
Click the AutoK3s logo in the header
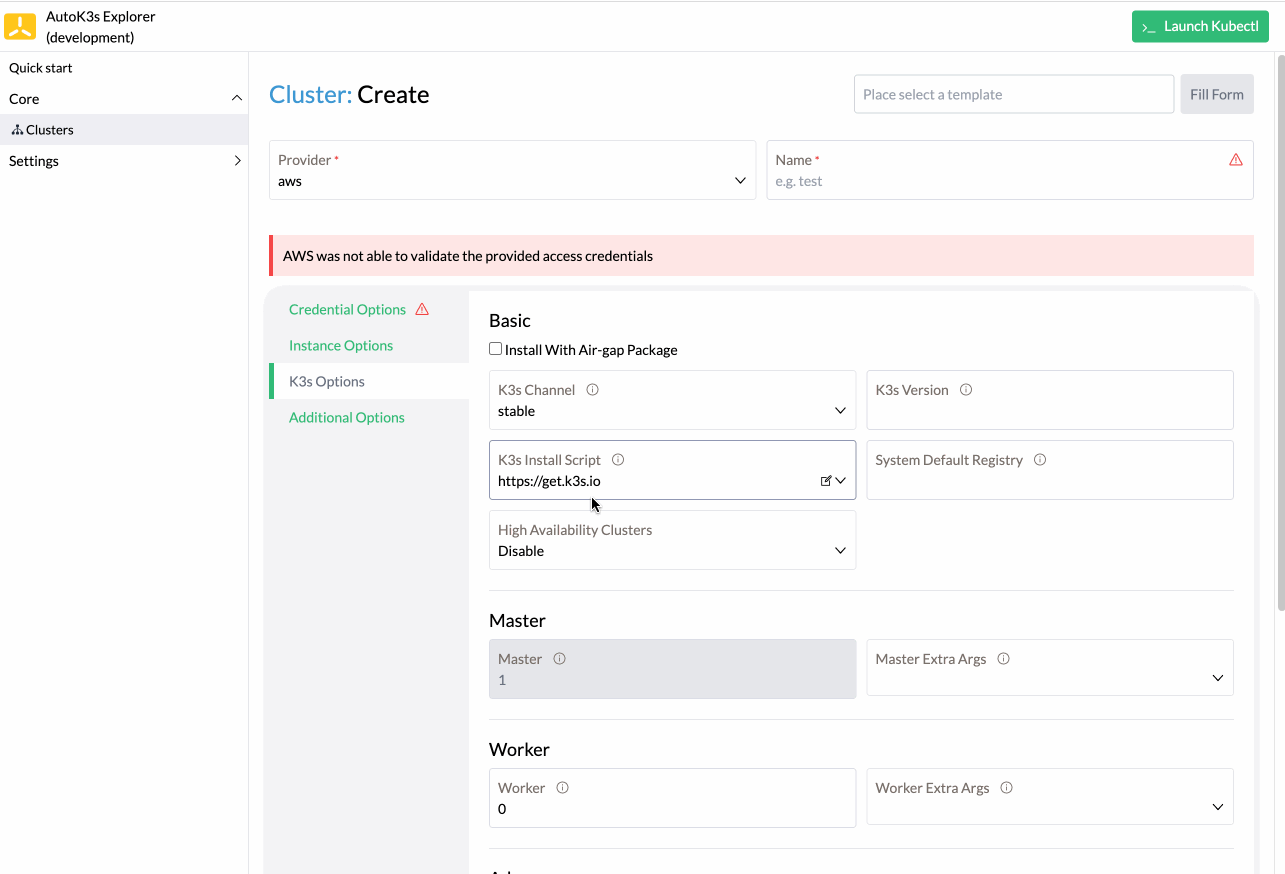coord(19,25)
